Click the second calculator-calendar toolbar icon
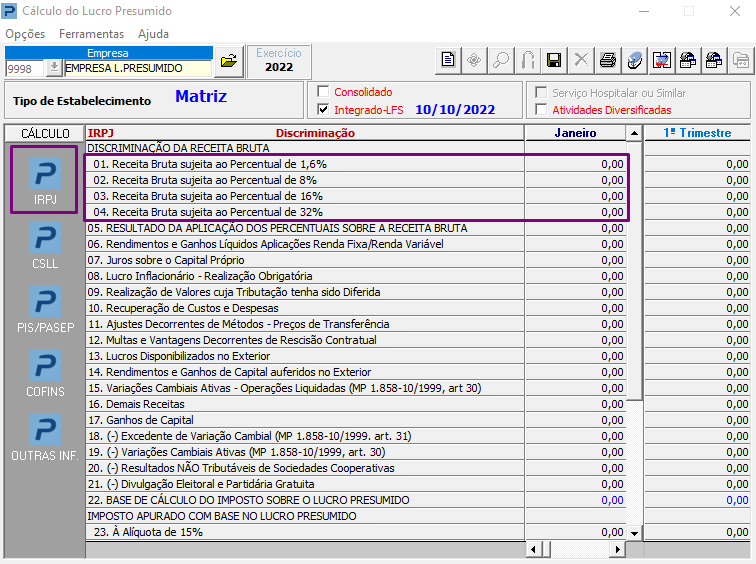The image size is (756, 564). click(714, 60)
